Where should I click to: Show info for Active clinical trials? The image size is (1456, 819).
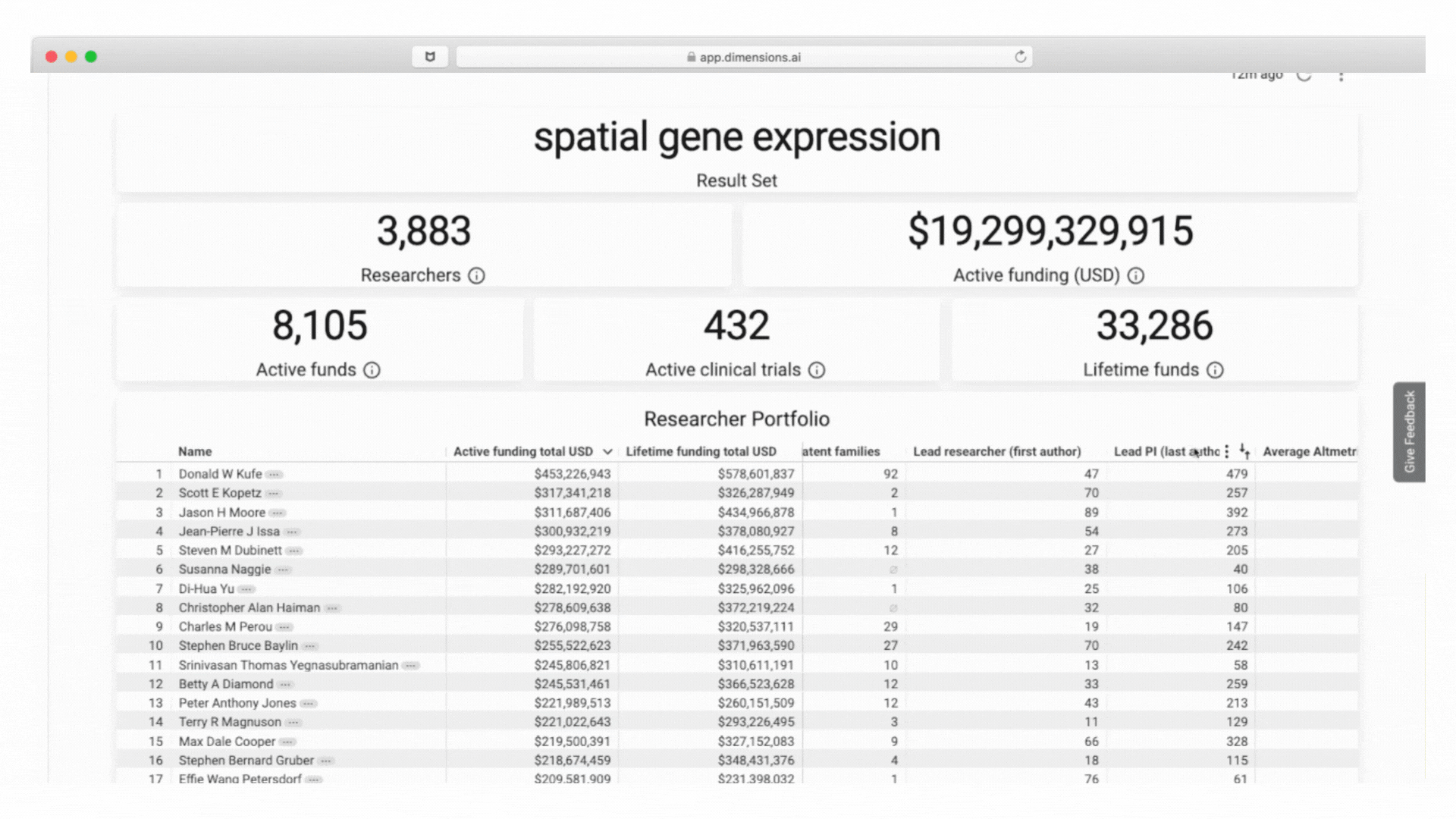click(x=817, y=370)
